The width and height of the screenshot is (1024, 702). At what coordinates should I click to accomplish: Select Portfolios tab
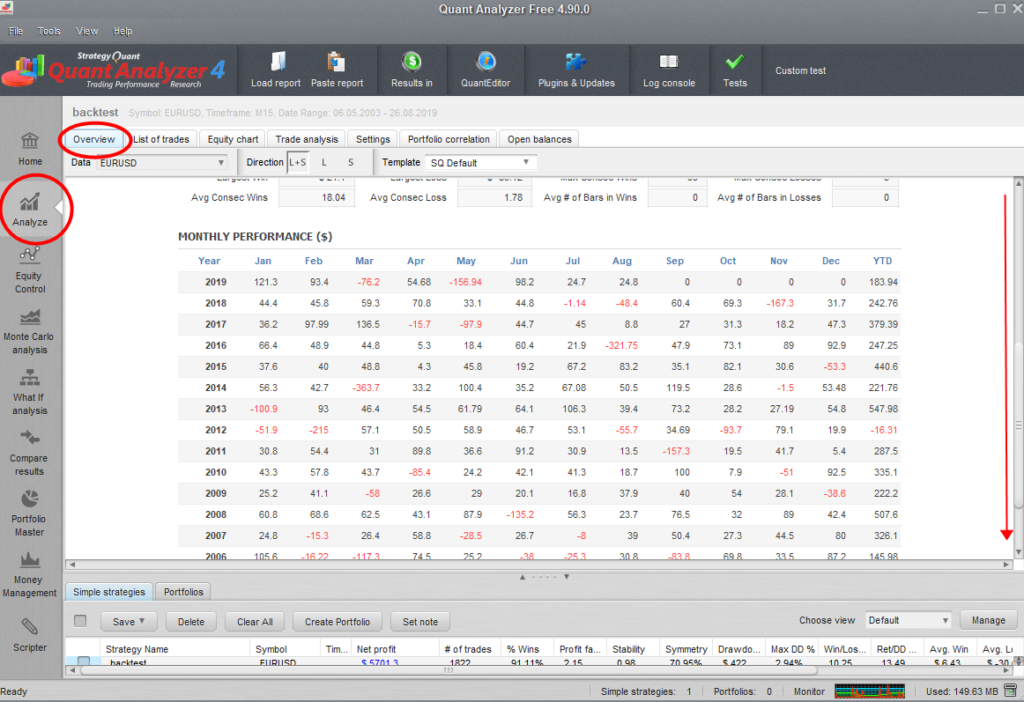pyautogui.click(x=184, y=592)
